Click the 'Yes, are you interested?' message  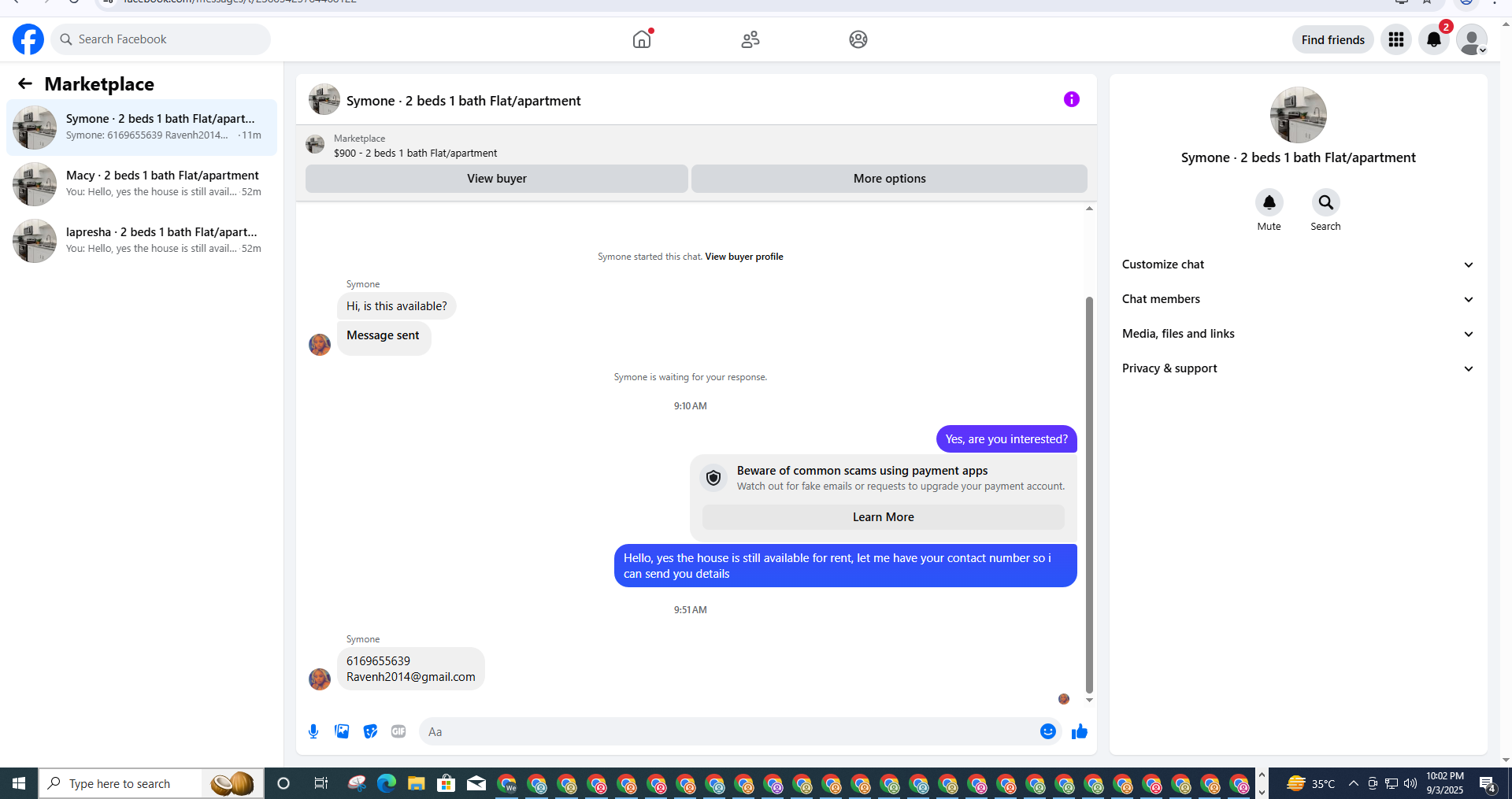coord(1006,439)
